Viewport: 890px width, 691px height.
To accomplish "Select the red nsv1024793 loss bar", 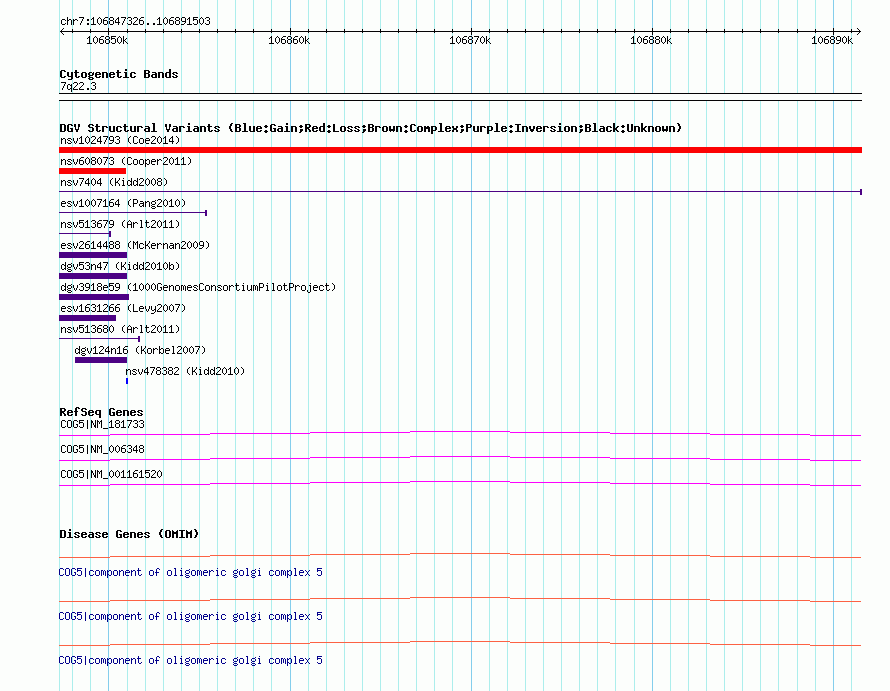I will [x=460, y=150].
